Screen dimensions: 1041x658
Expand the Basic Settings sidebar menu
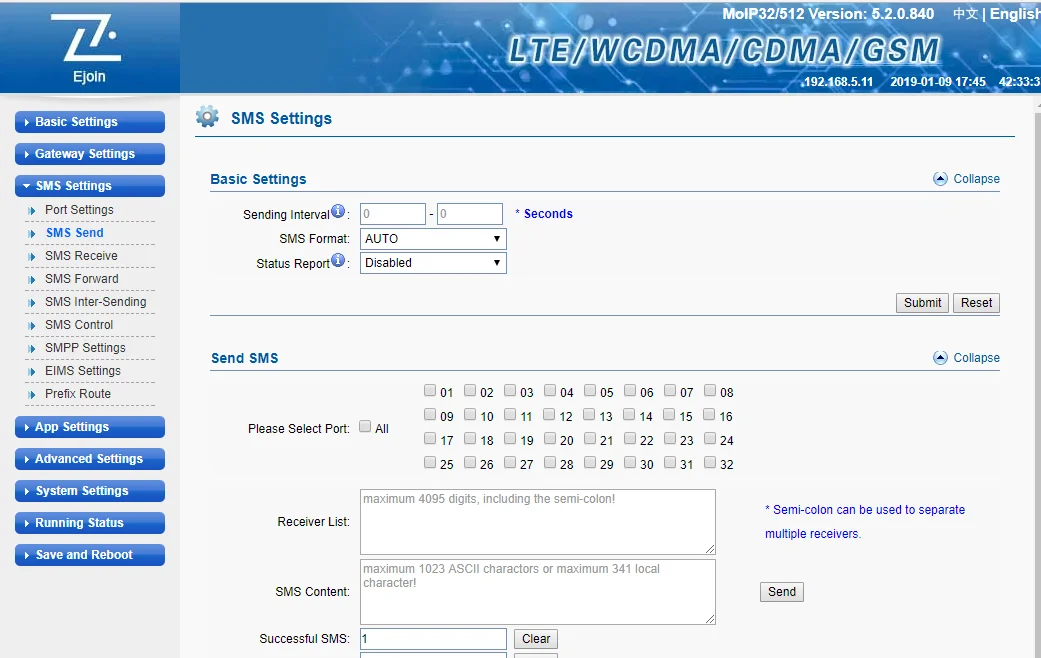click(90, 122)
